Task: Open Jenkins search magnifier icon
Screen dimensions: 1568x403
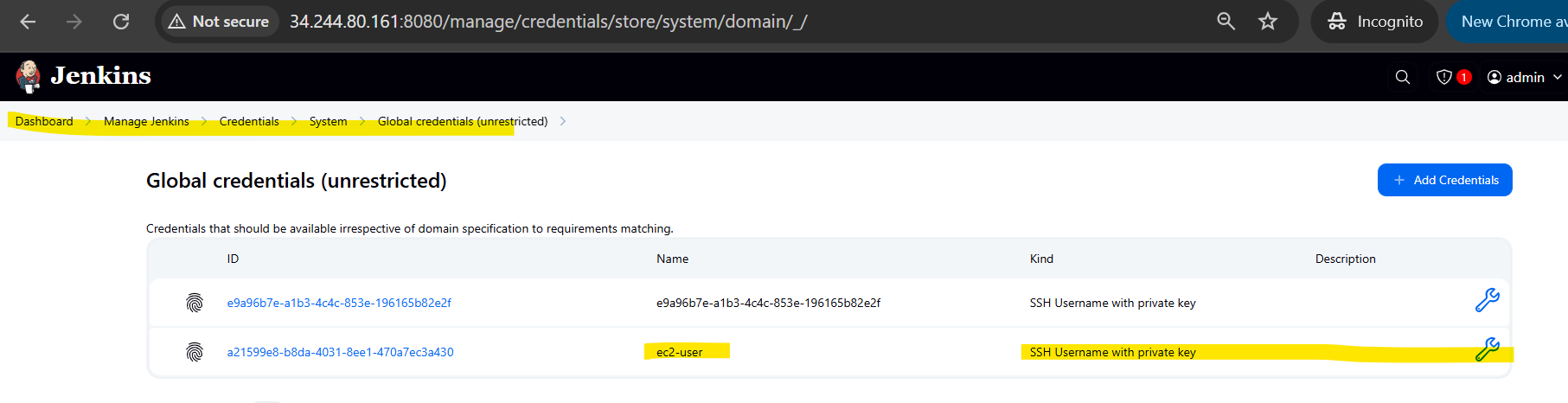Action: 1403,77
